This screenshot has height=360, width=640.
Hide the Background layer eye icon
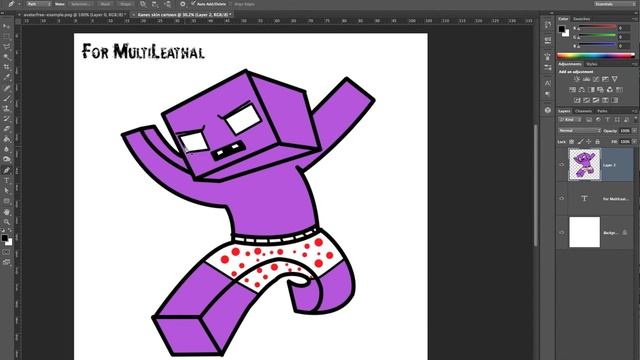pyautogui.click(x=562, y=232)
